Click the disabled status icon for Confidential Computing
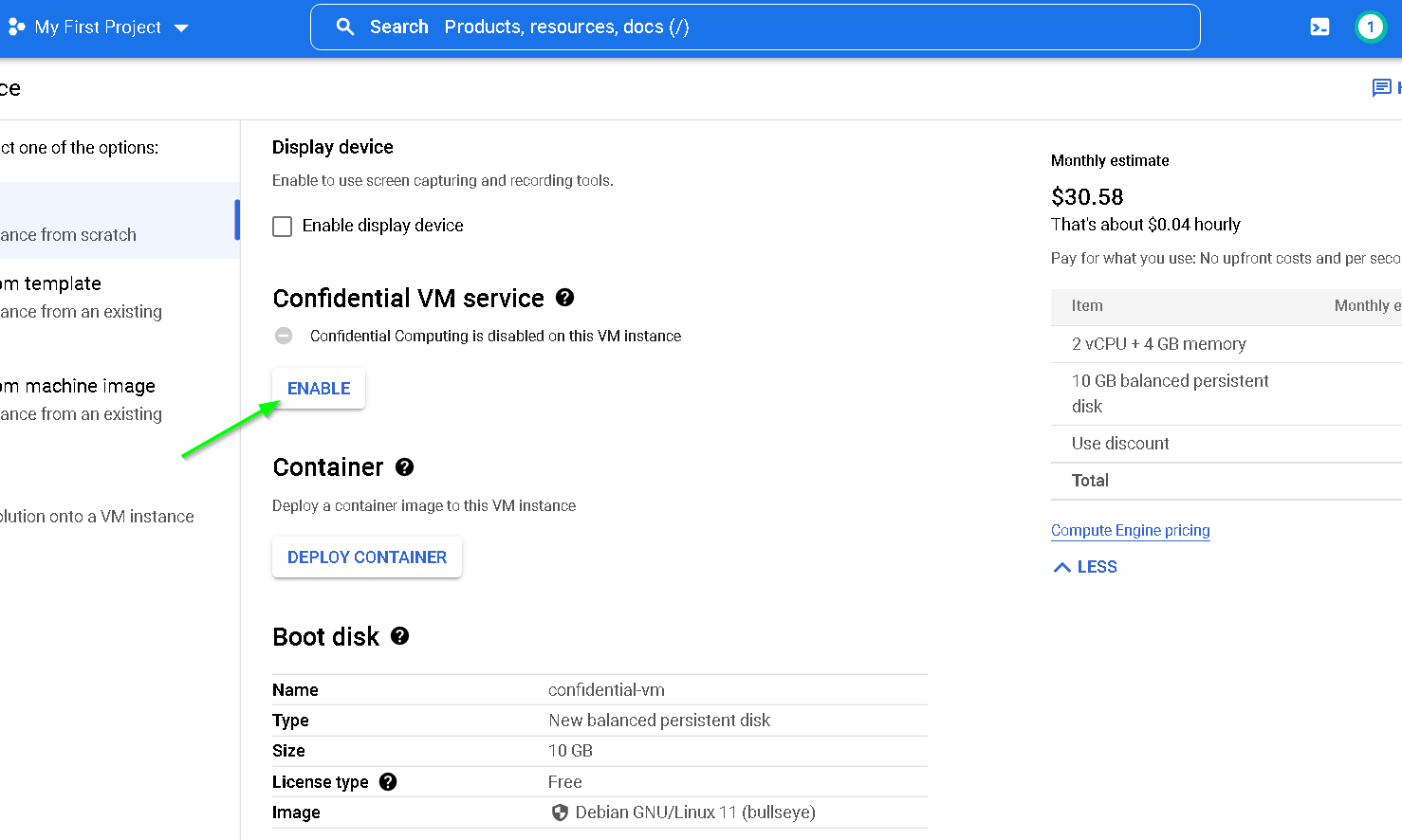 284,336
